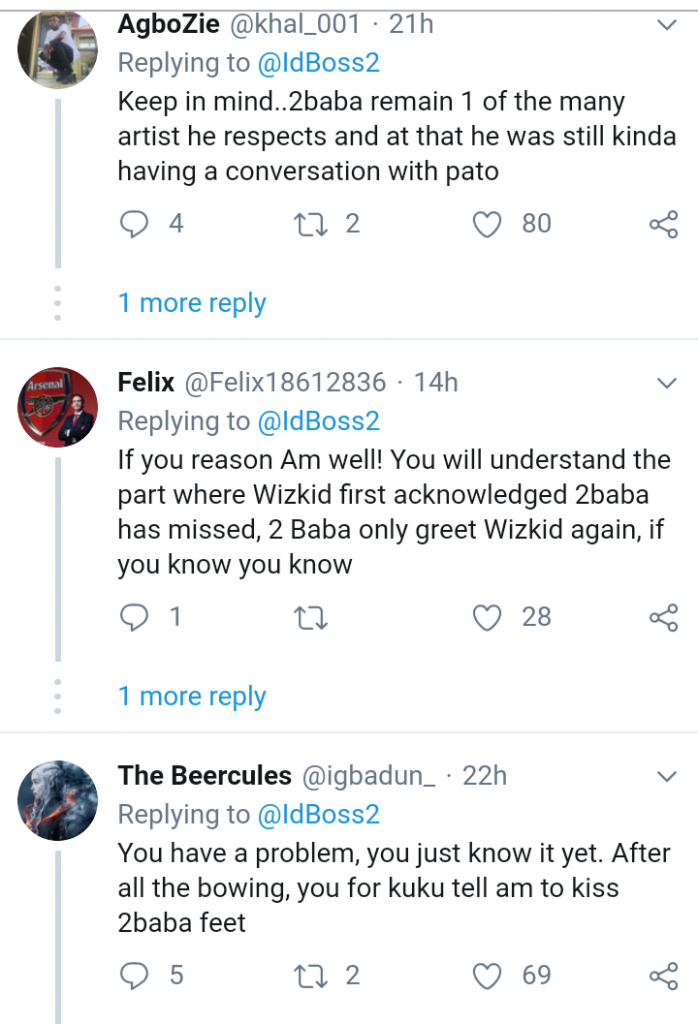This screenshot has width=698, height=1024.
Task: Like Felix's tweet
Action: click(x=487, y=618)
